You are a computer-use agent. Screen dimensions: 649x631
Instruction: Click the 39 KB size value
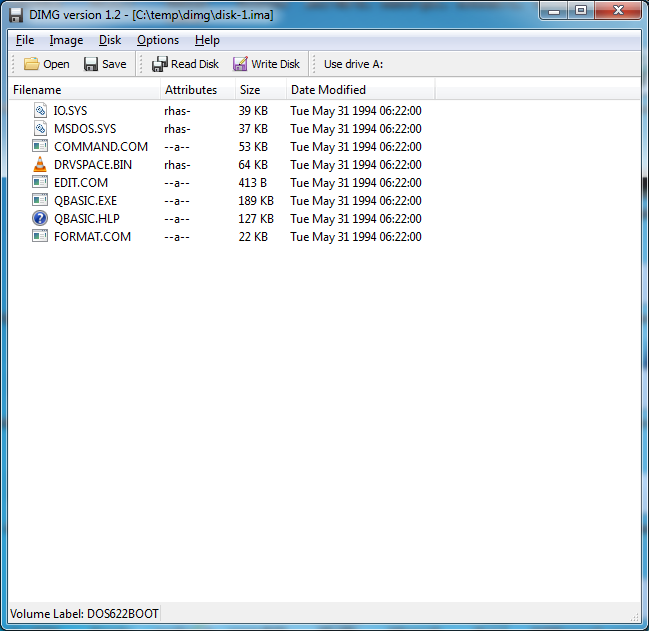point(253,110)
